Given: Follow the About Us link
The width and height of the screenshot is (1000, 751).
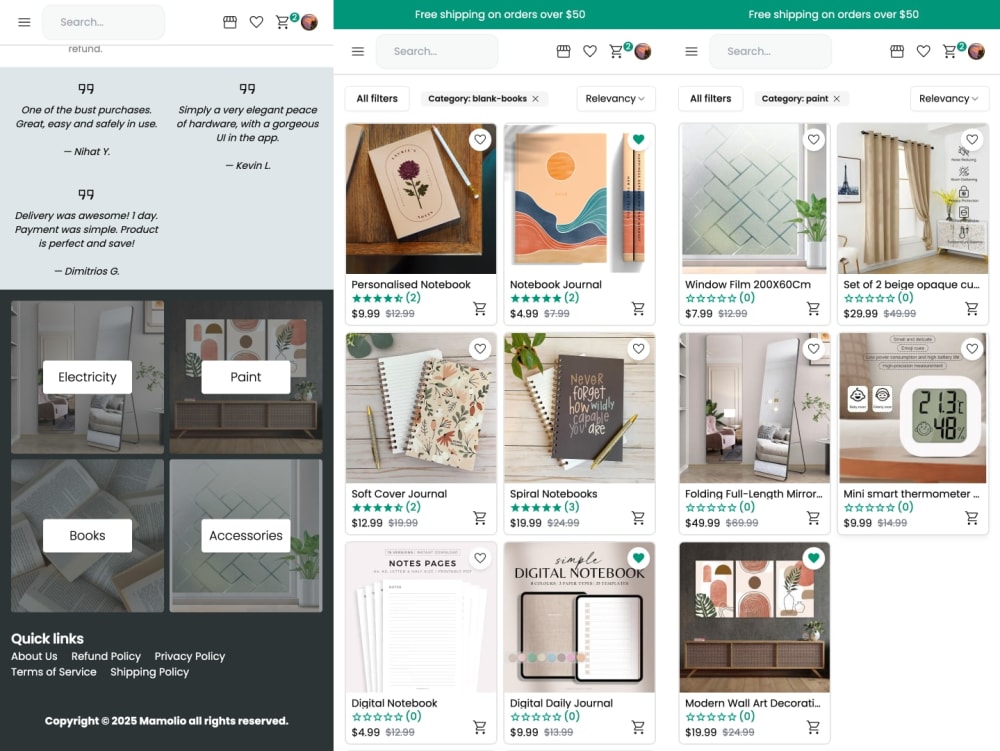Looking at the screenshot, I should click(x=34, y=656).
